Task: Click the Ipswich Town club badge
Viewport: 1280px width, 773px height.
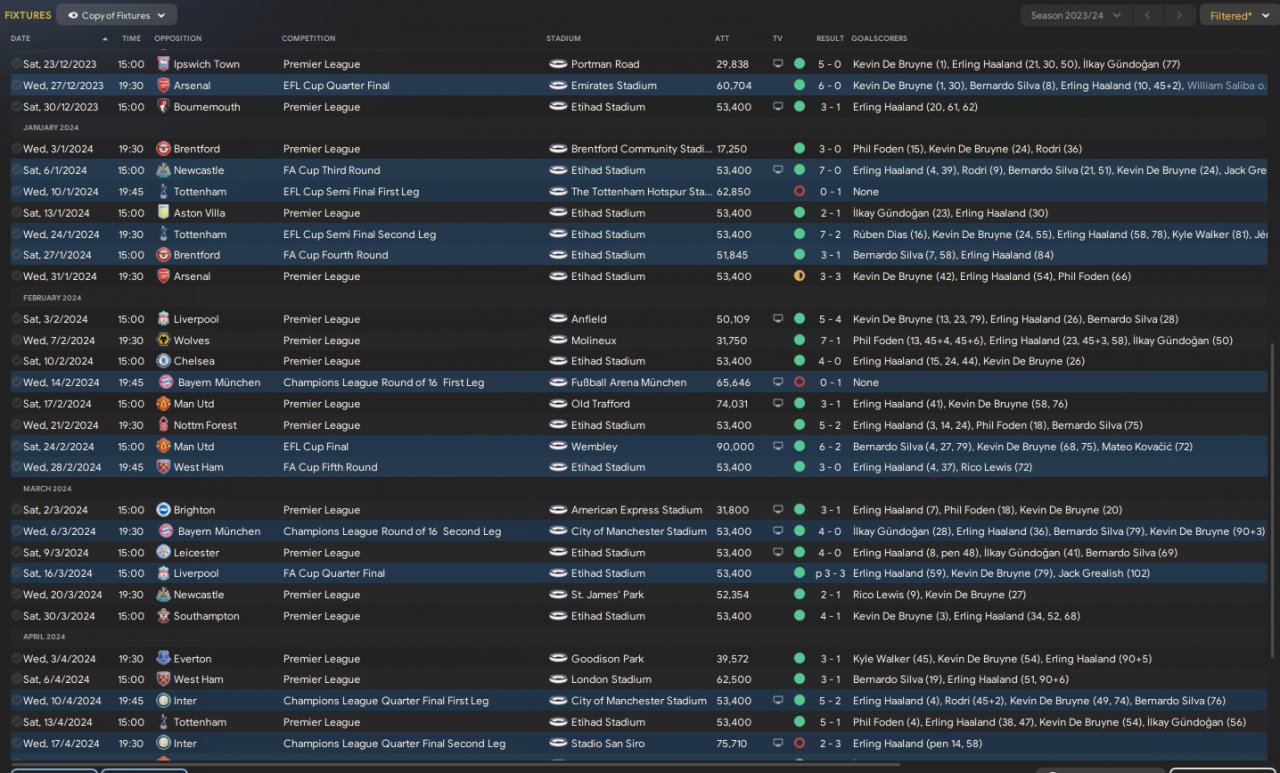Action: click(x=163, y=64)
